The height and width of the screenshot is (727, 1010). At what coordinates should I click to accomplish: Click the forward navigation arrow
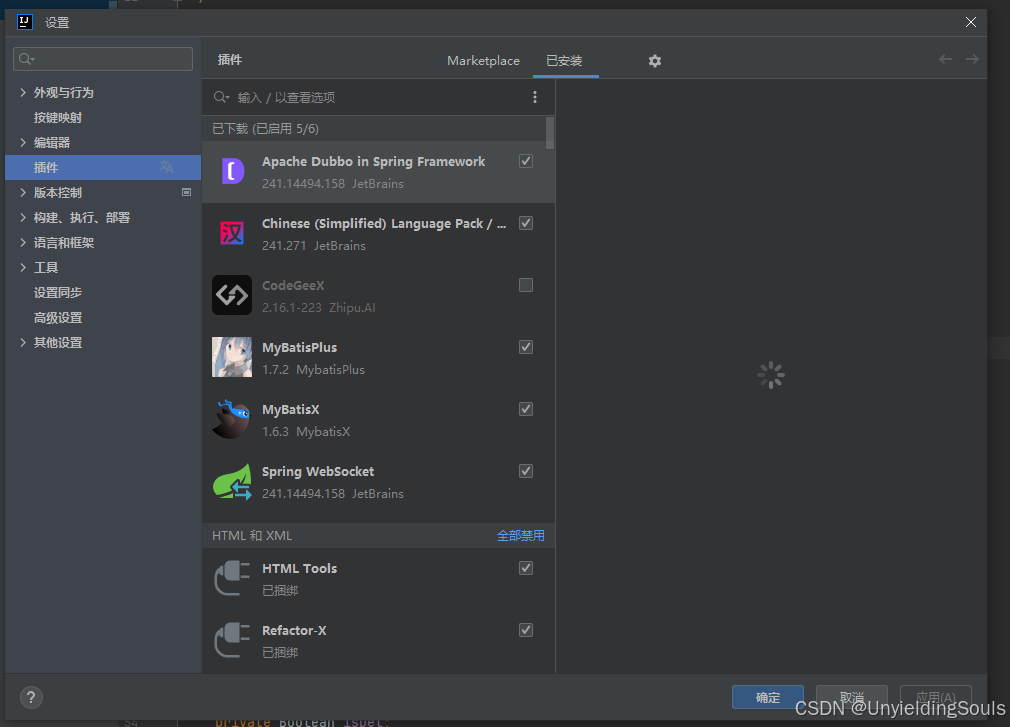click(972, 59)
